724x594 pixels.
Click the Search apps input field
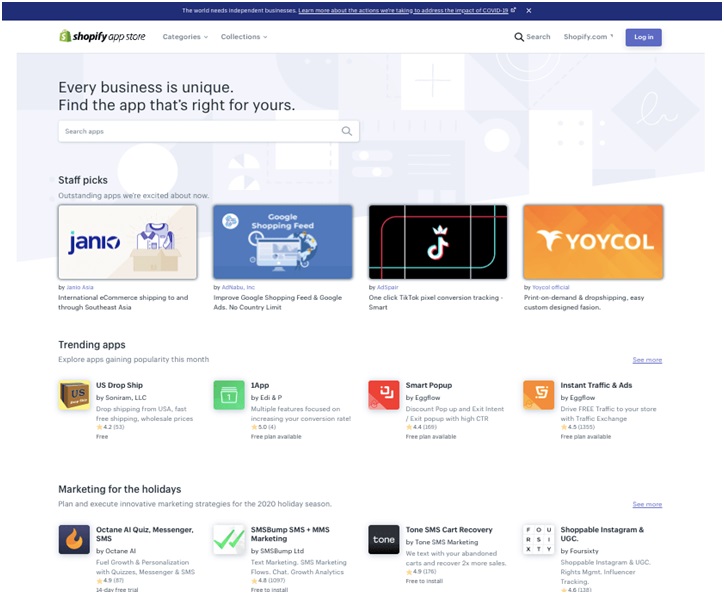200,131
